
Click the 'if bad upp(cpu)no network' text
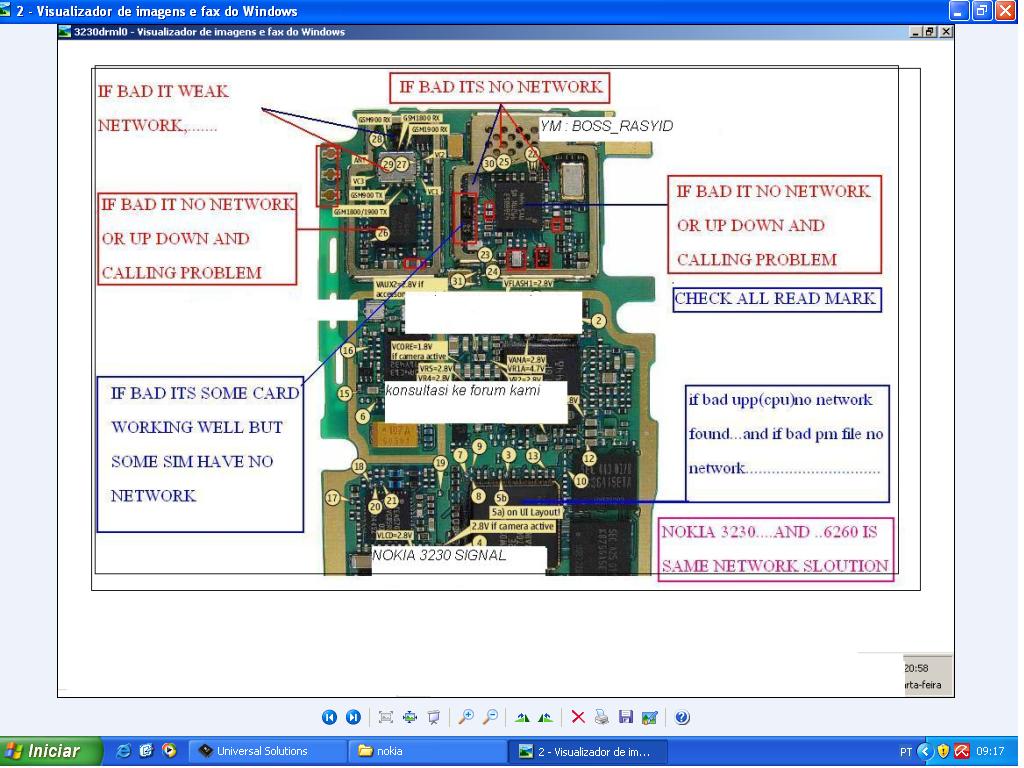click(x=780, y=400)
